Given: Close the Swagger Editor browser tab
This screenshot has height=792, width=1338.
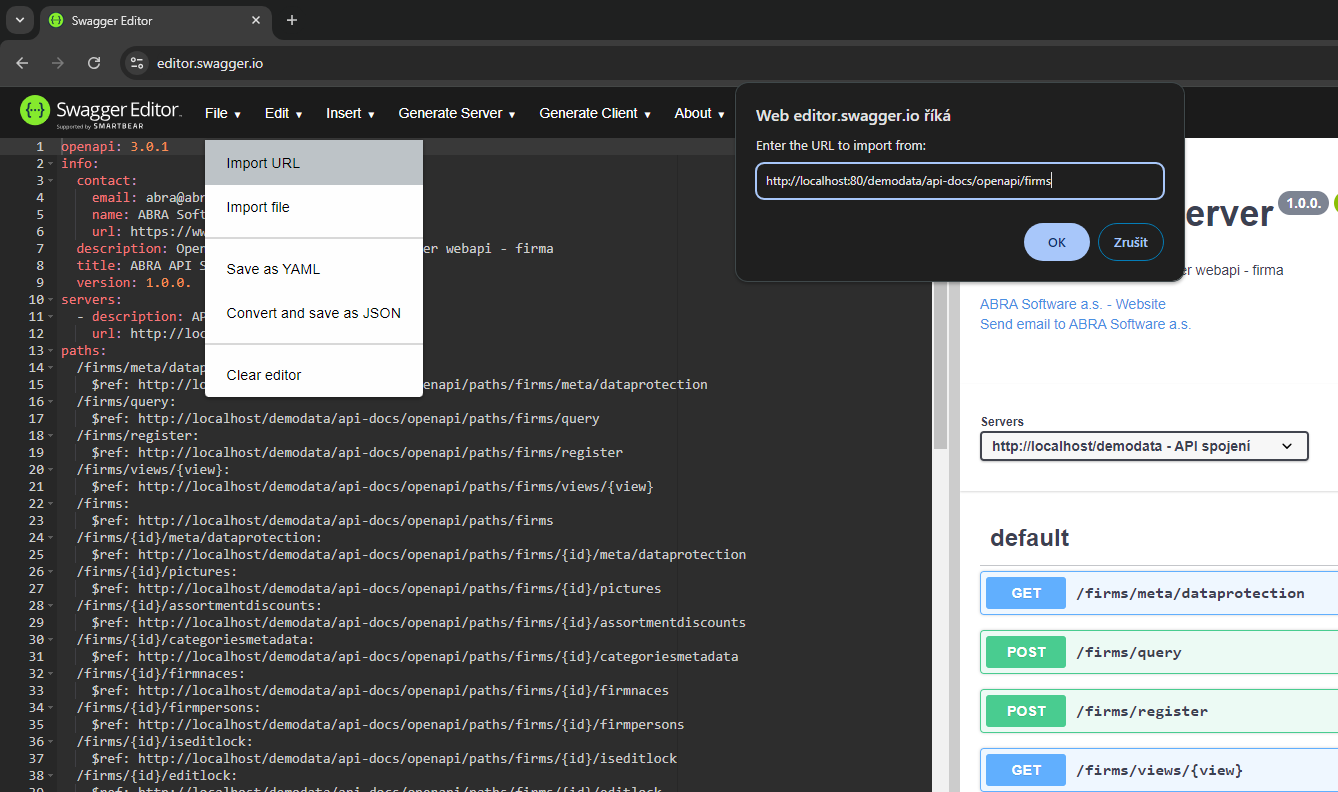Looking at the screenshot, I should (x=256, y=20).
